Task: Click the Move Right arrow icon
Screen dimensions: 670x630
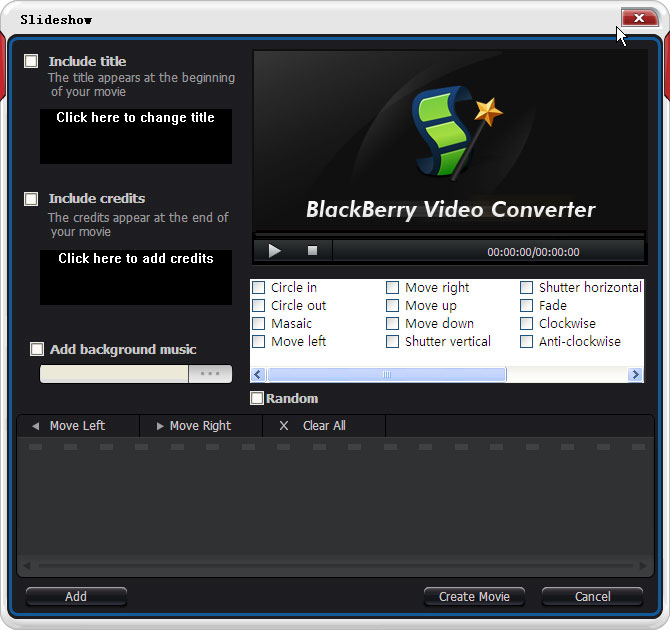Action: (x=160, y=426)
